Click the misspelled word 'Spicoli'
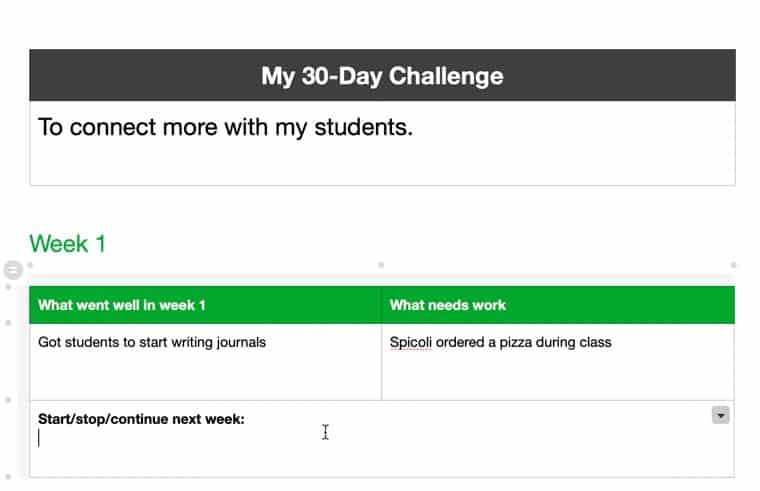Viewport: 760px width, 491px height. (411, 342)
